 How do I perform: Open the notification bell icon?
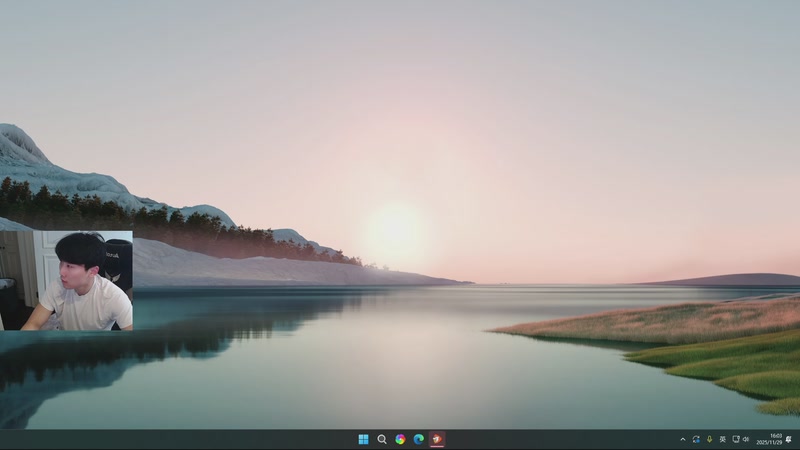(x=789, y=439)
